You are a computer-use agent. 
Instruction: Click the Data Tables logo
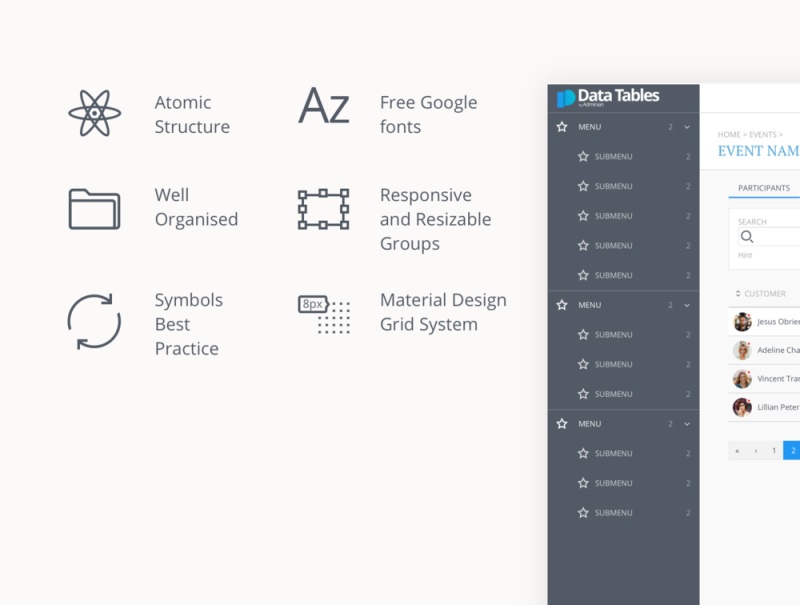pos(608,97)
